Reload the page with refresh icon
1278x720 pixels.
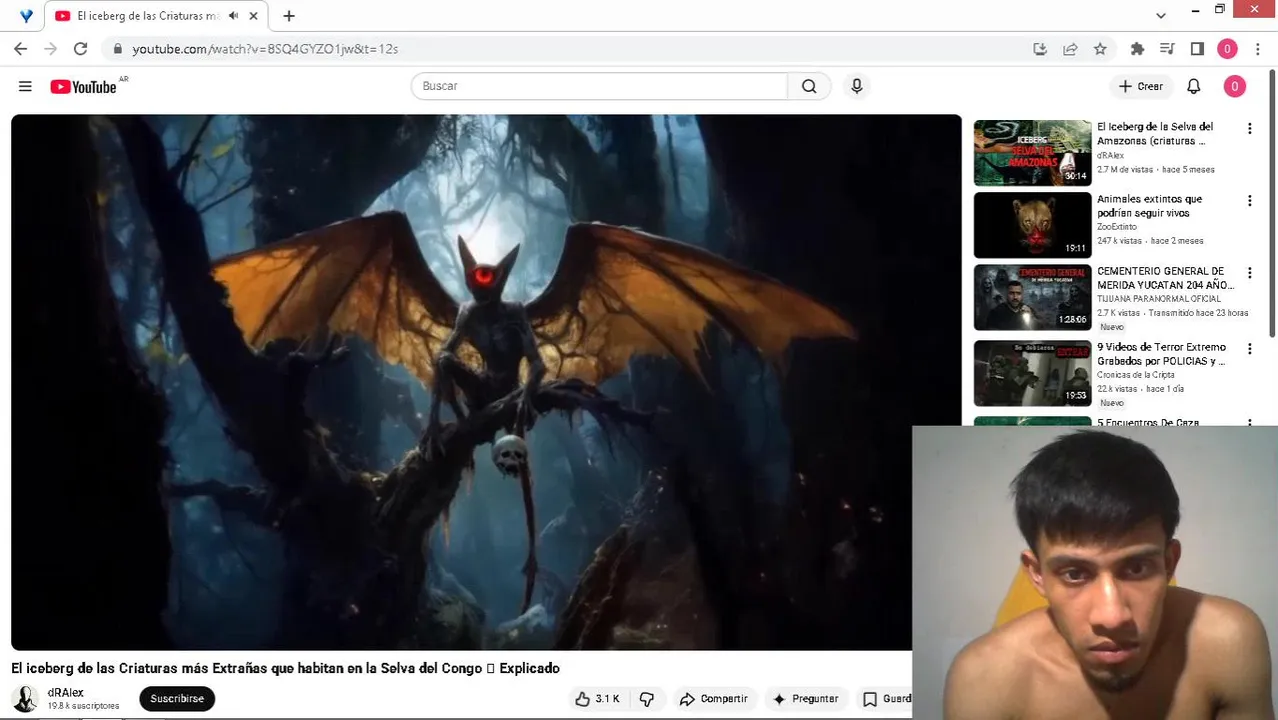tap(80, 48)
